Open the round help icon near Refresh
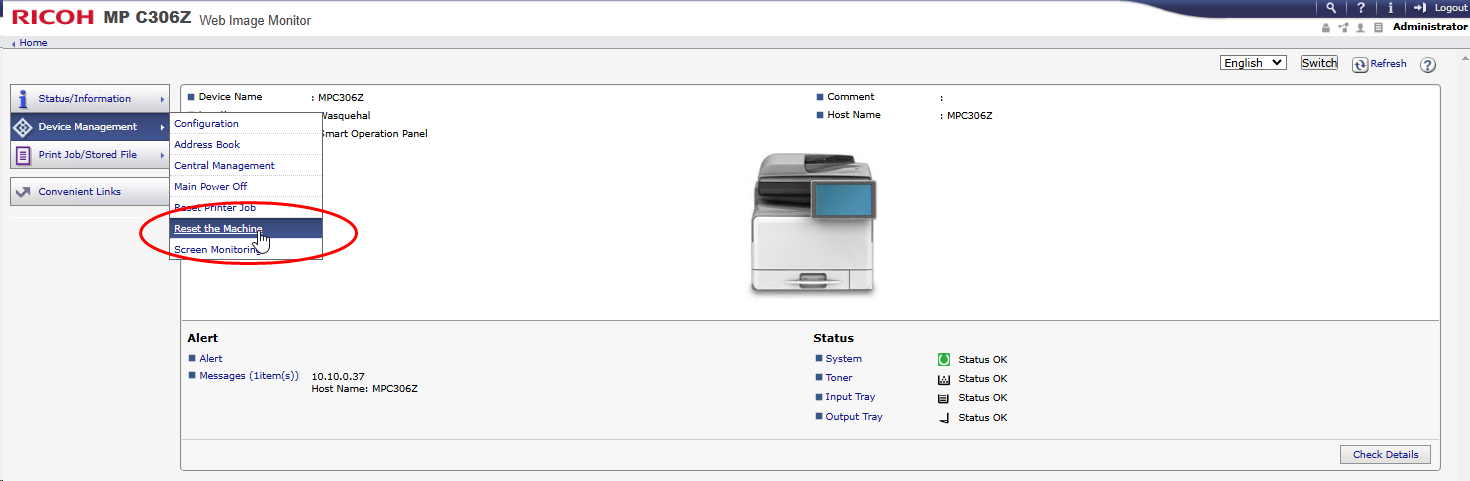Viewport: 1470px width, 481px height. click(1428, 65)
